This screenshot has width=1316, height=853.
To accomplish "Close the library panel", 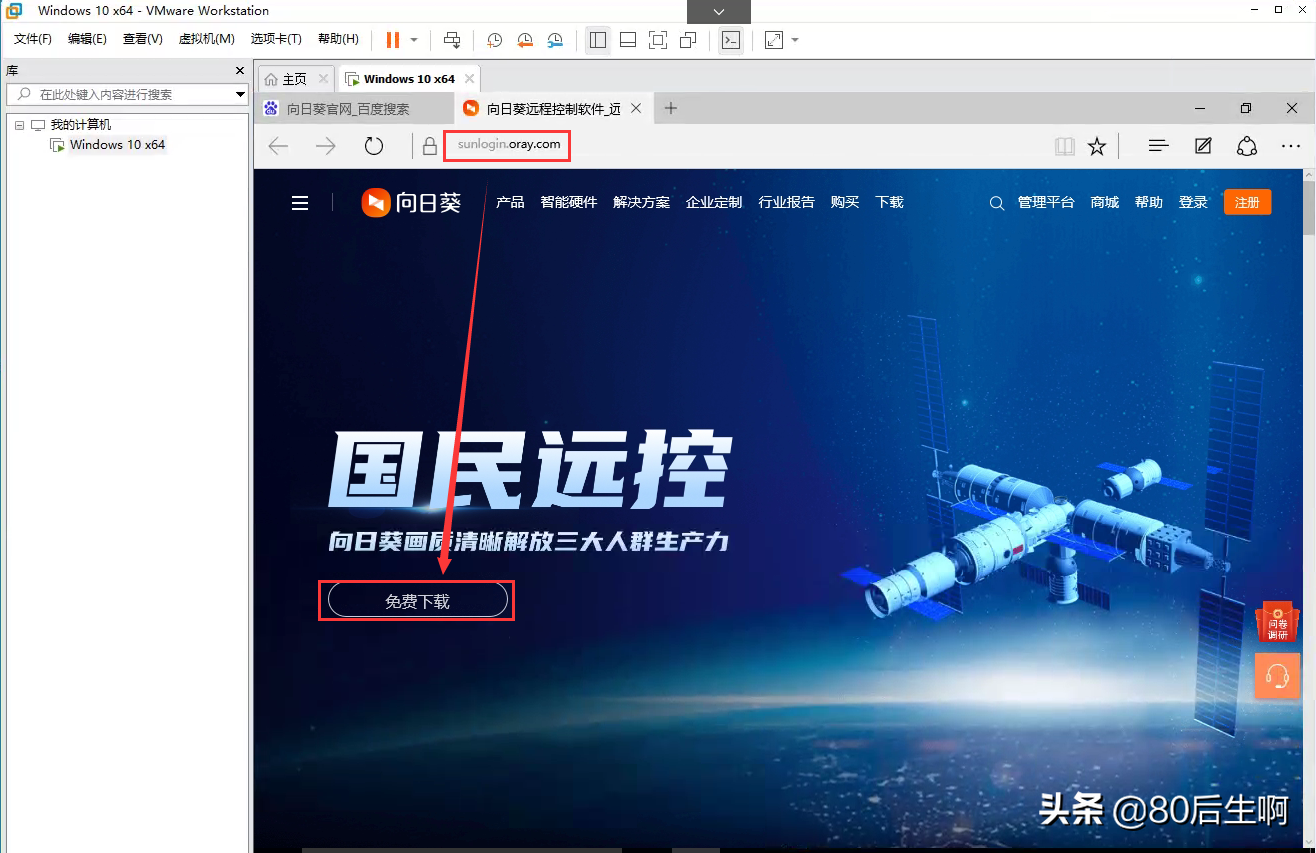I will (240, 70).
